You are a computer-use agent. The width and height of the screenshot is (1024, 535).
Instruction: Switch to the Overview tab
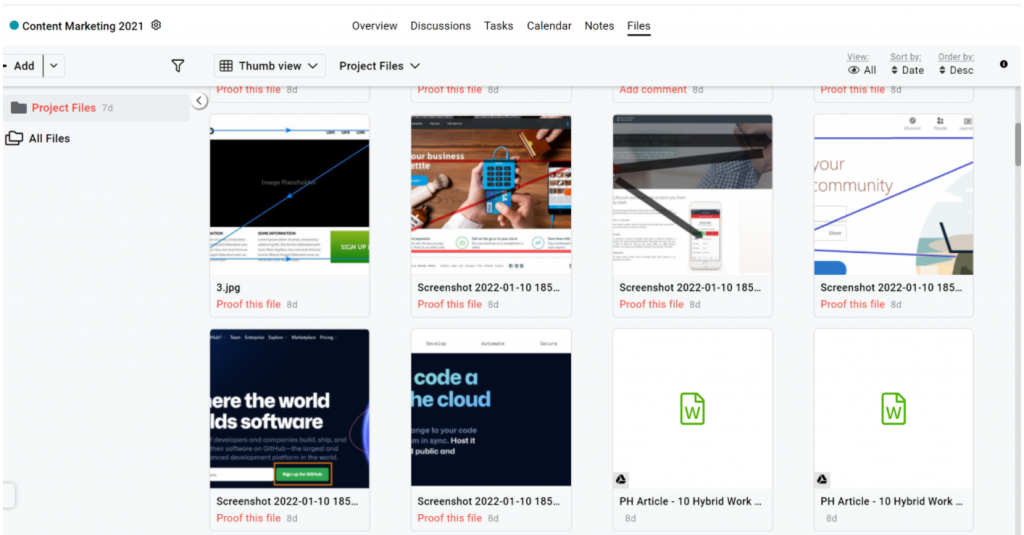(x=374, y=25)
